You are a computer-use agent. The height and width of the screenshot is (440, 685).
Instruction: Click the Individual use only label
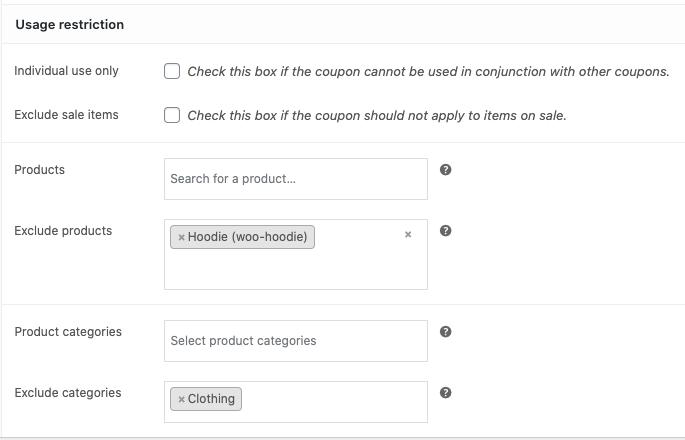66,72
